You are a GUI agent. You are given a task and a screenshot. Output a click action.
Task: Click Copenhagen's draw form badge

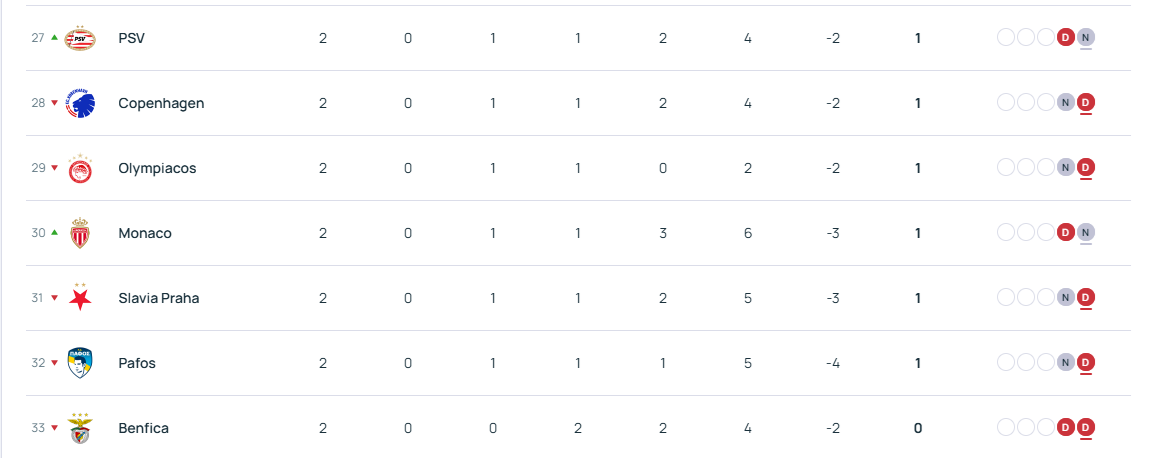click(1066, 103)
